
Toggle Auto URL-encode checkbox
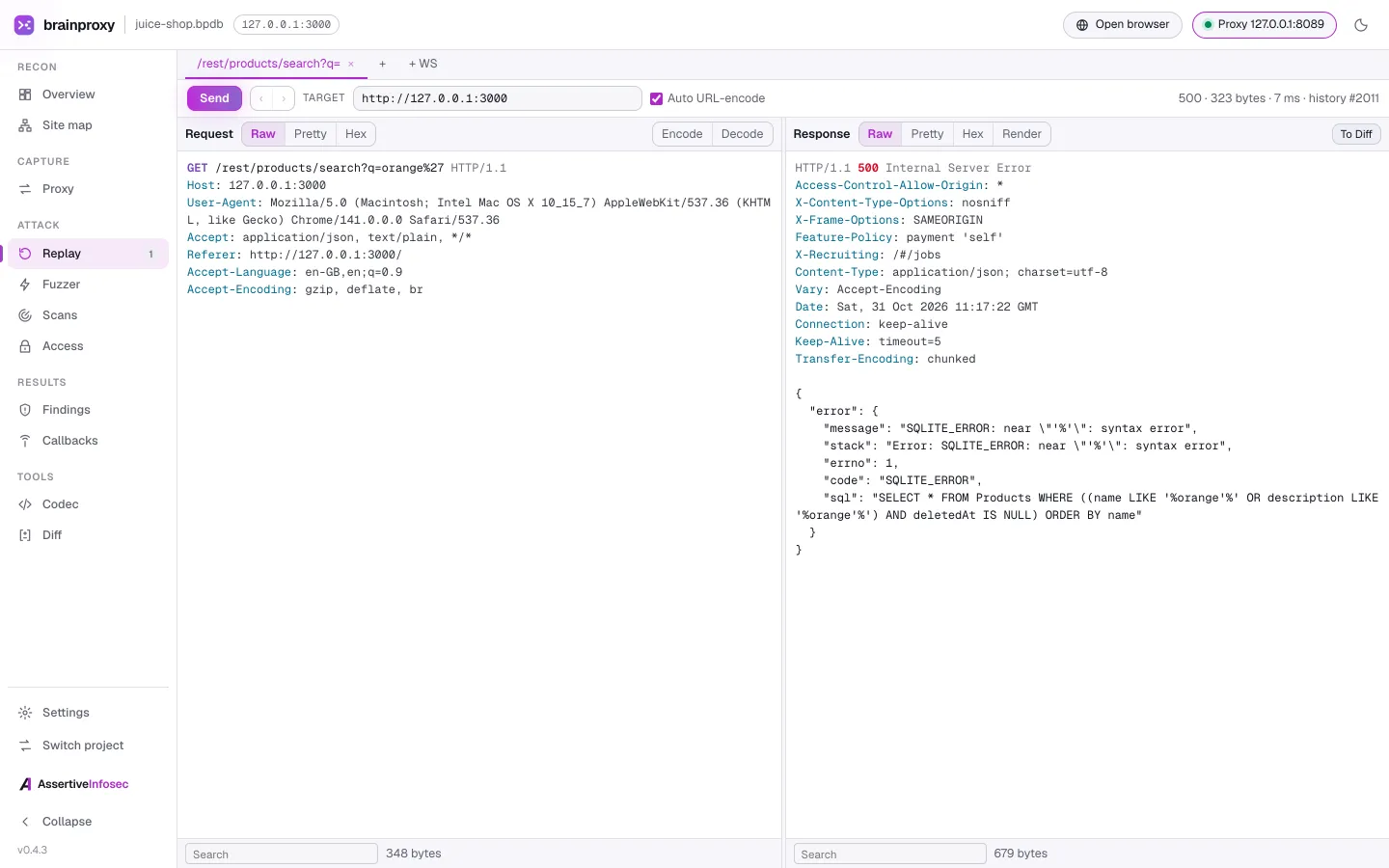pyautogui.click(x=657, y=98)
